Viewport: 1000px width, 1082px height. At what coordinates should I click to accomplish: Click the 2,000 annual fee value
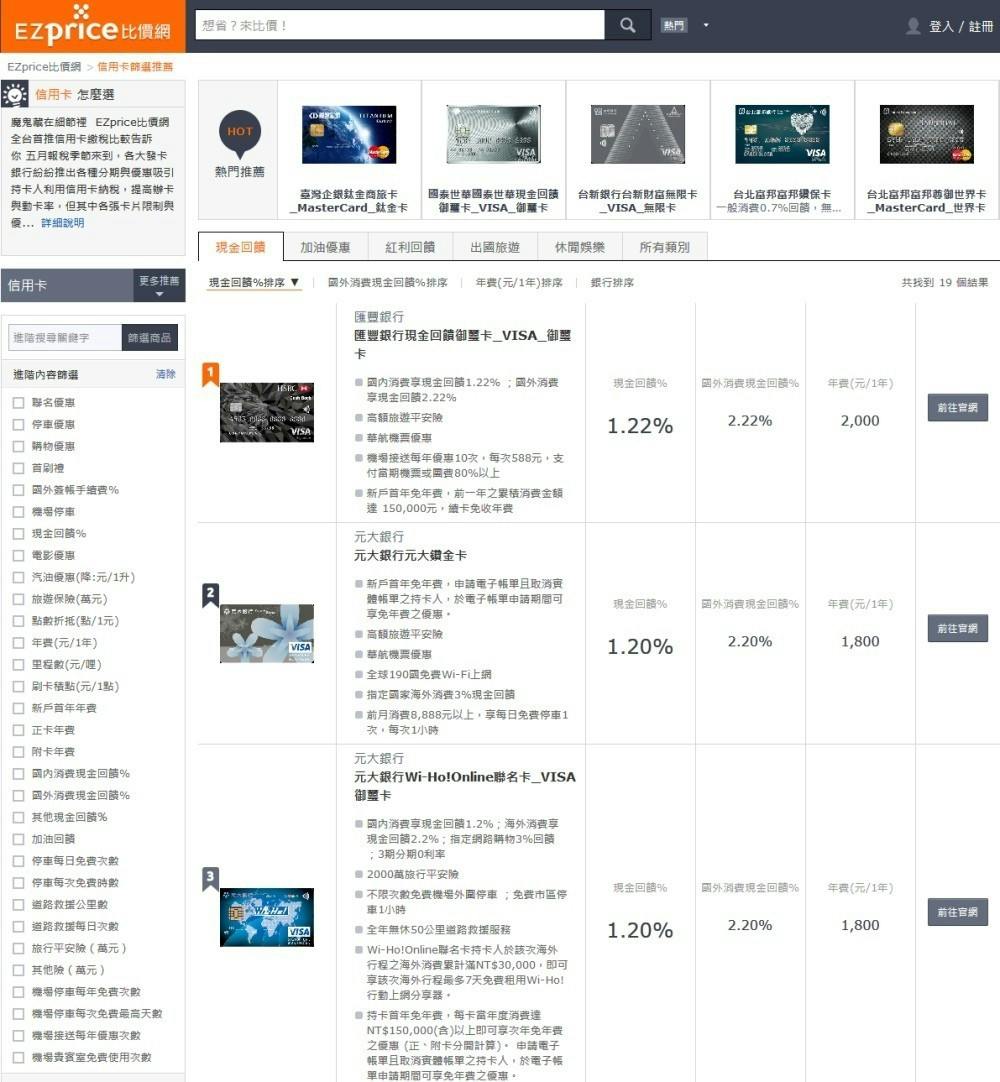click(x=860, y=421)
